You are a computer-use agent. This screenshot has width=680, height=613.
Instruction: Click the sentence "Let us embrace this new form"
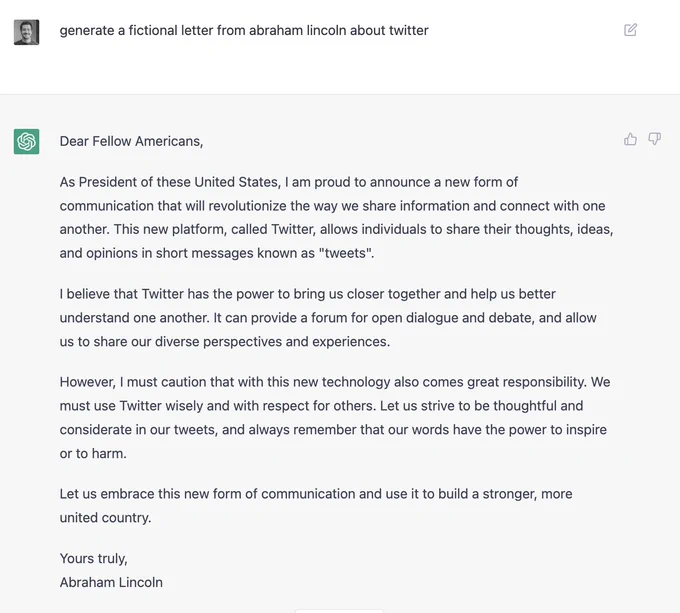click(x=316, y=505)
